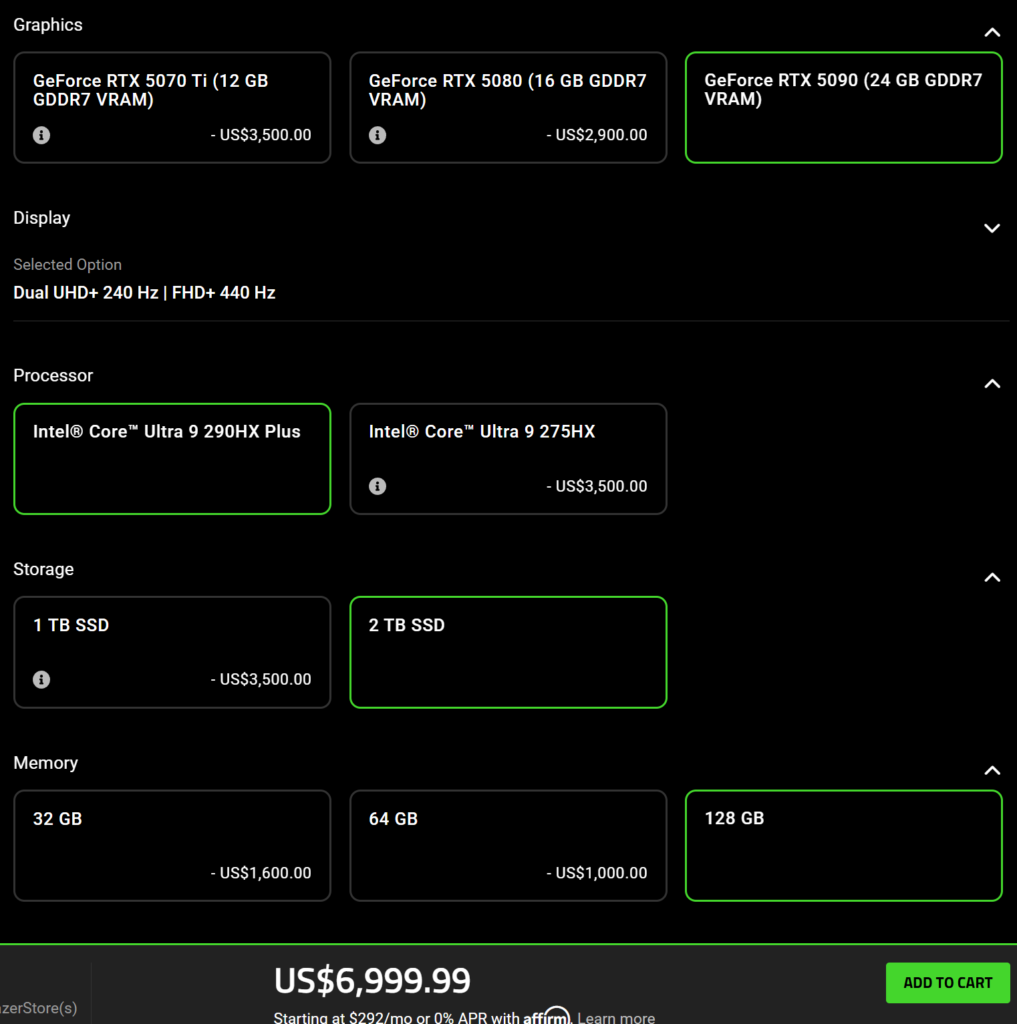This screenshot has height=1024, width=1017.
Task: Select 64 GB memory option
Action: click(x=508, y=846)
